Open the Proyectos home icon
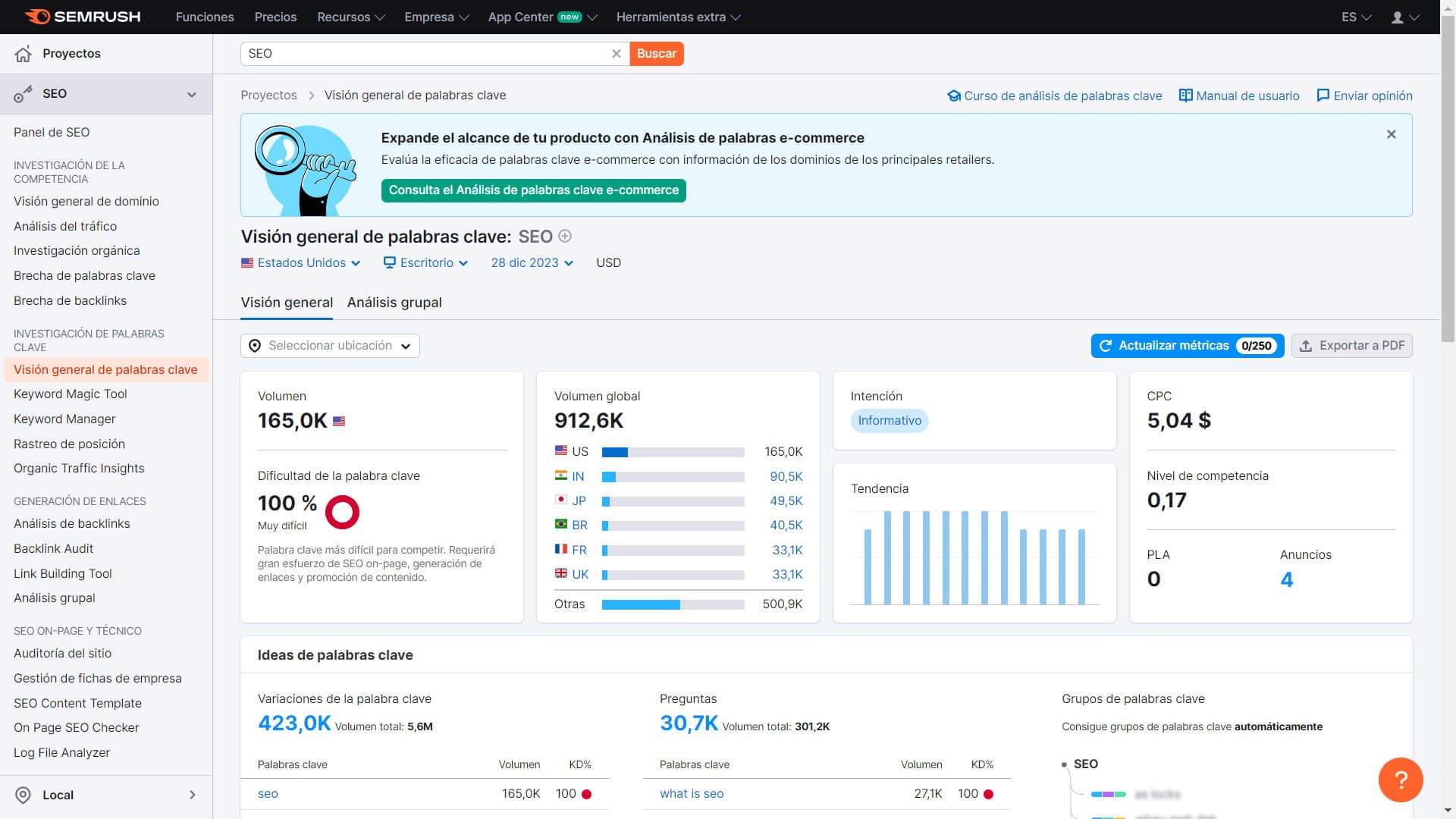 24,54
